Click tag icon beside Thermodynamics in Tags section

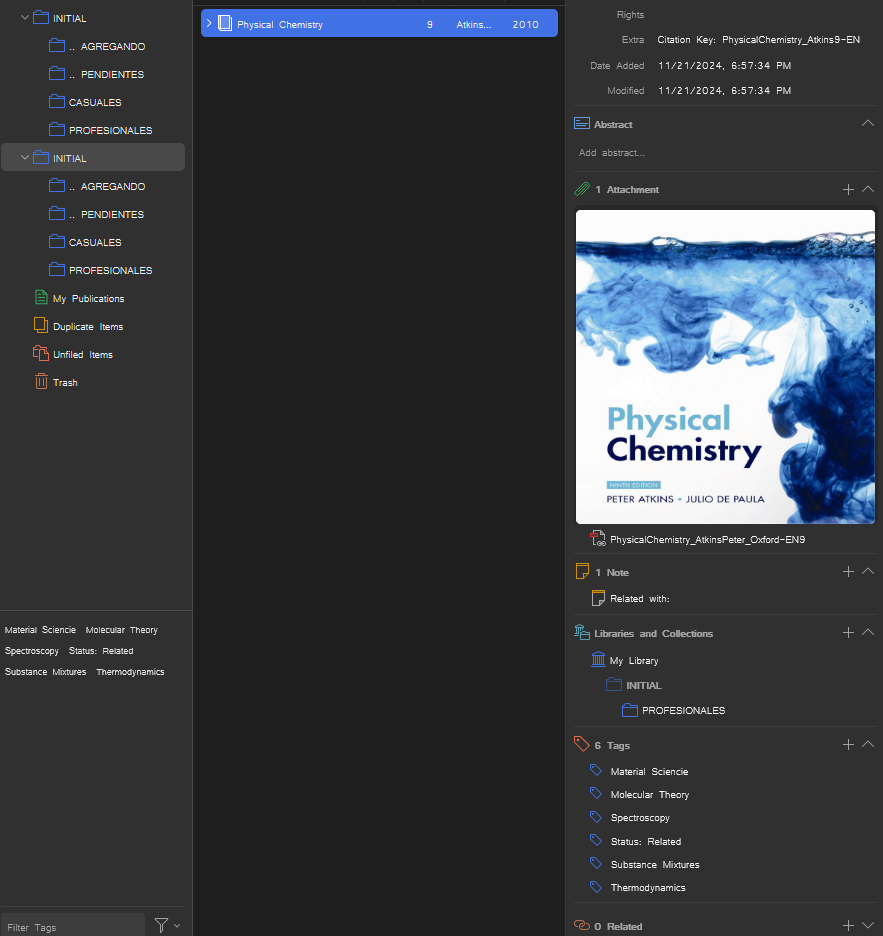[596, 886]
